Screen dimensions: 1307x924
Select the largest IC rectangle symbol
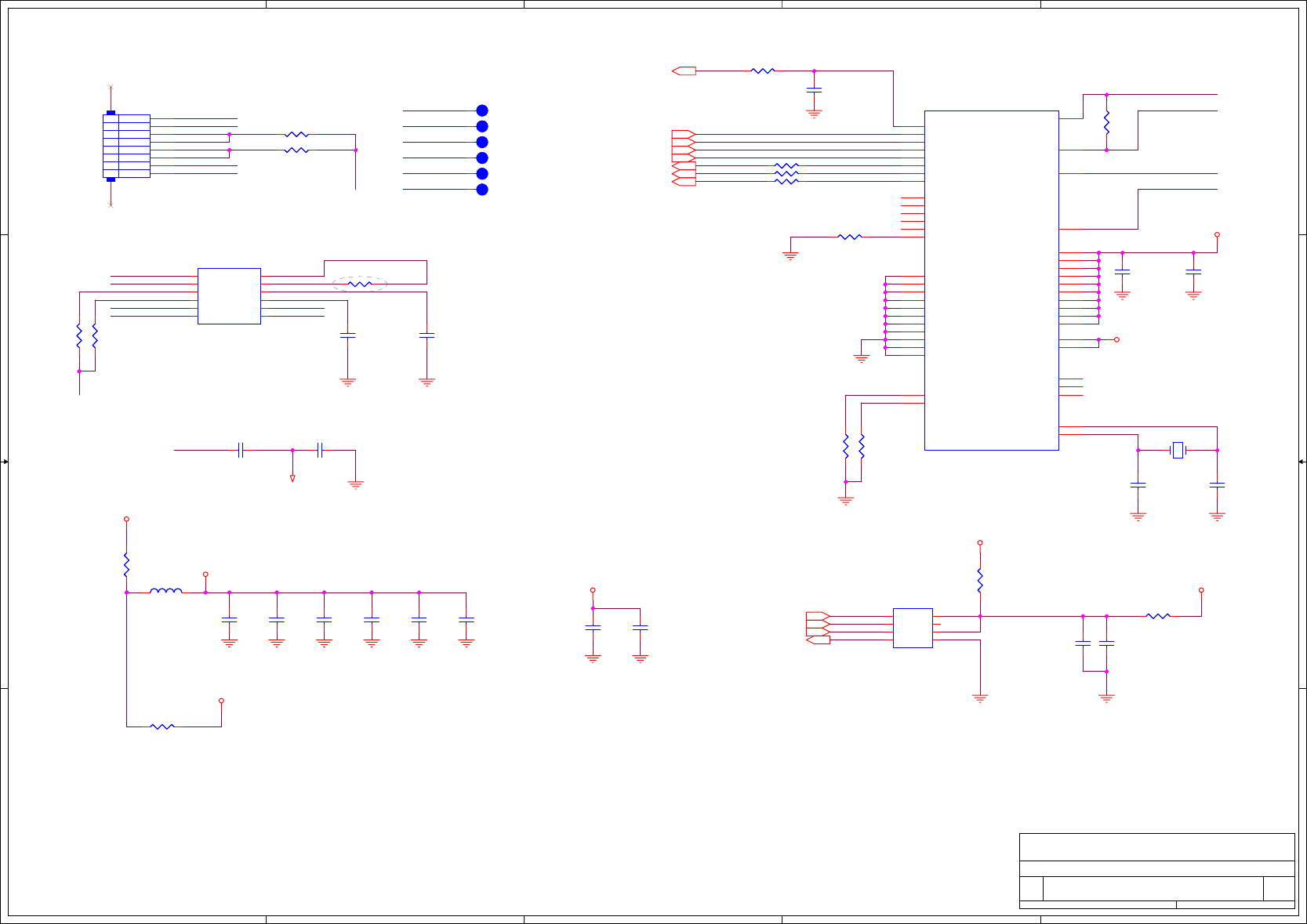[x=992, y=281]
